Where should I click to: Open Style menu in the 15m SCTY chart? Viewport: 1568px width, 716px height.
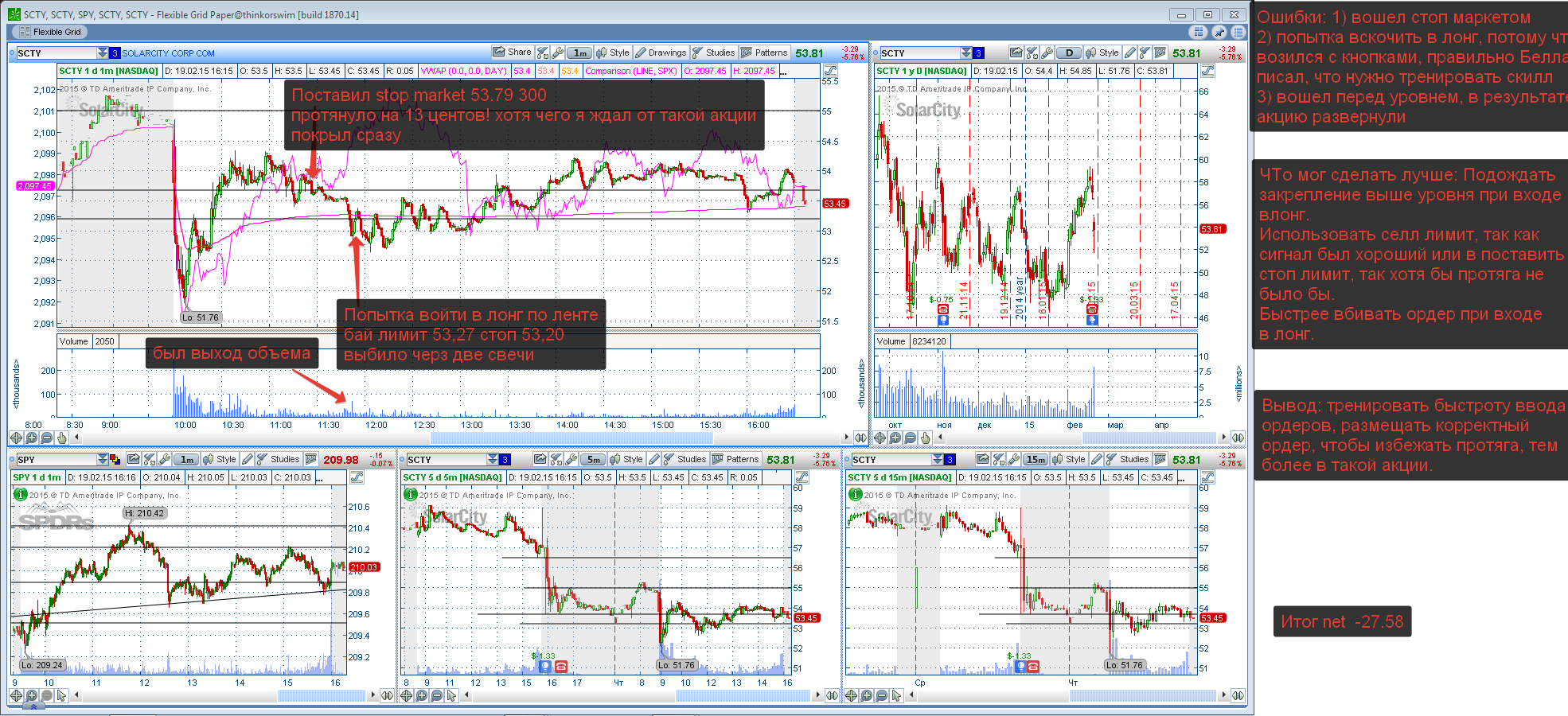[x=1069, y=459]
